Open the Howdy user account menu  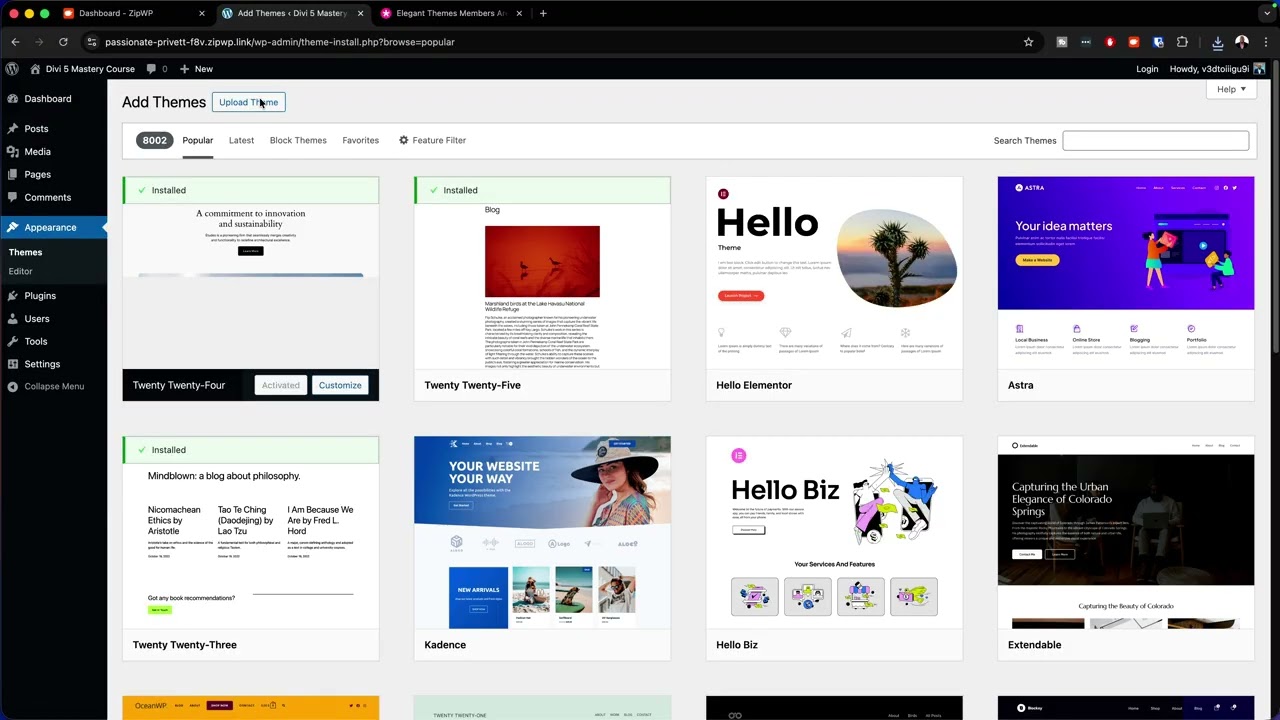click(1217, 69)
